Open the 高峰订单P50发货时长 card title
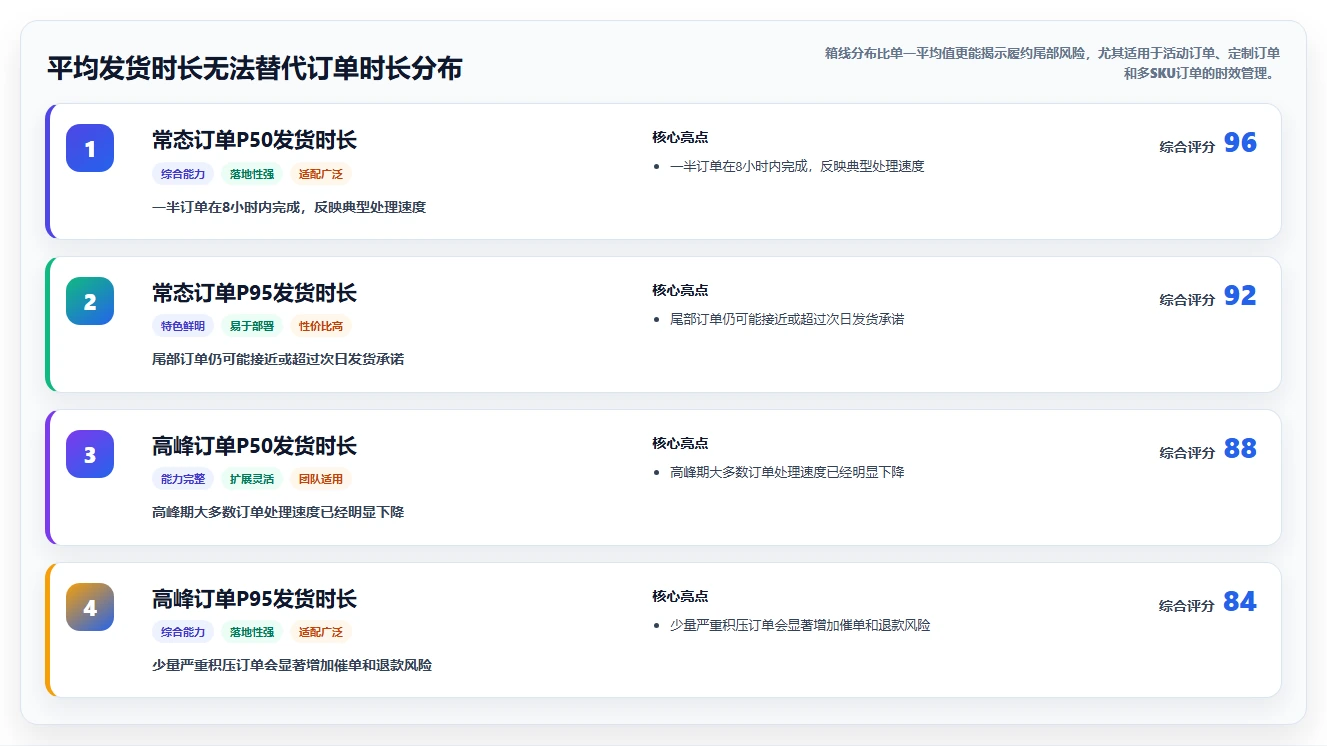 coord(254,446)
